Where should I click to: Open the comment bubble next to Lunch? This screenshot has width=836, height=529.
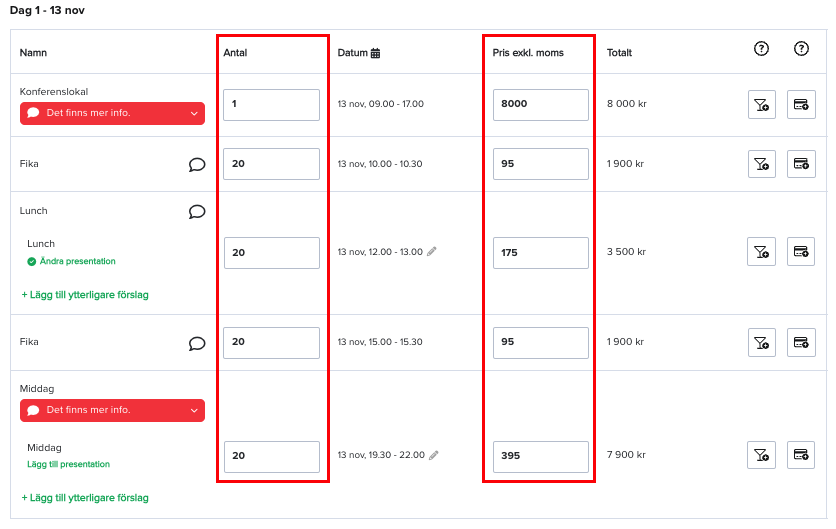coord(197,212)
